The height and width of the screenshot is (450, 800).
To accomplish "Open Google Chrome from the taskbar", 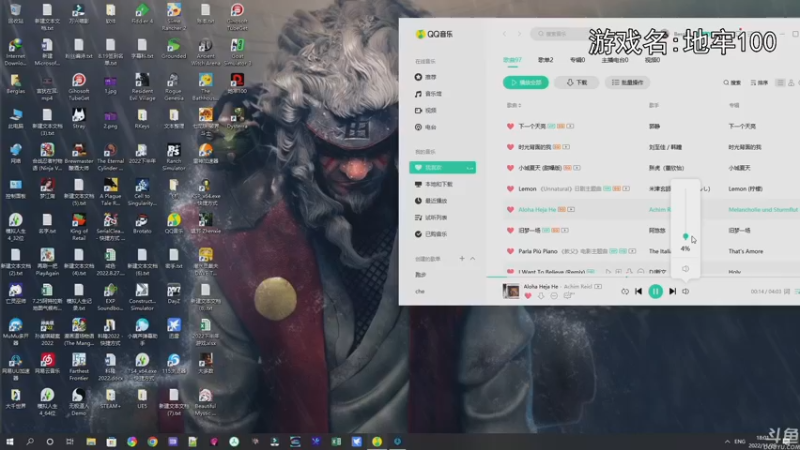I will tap(152, 441).
